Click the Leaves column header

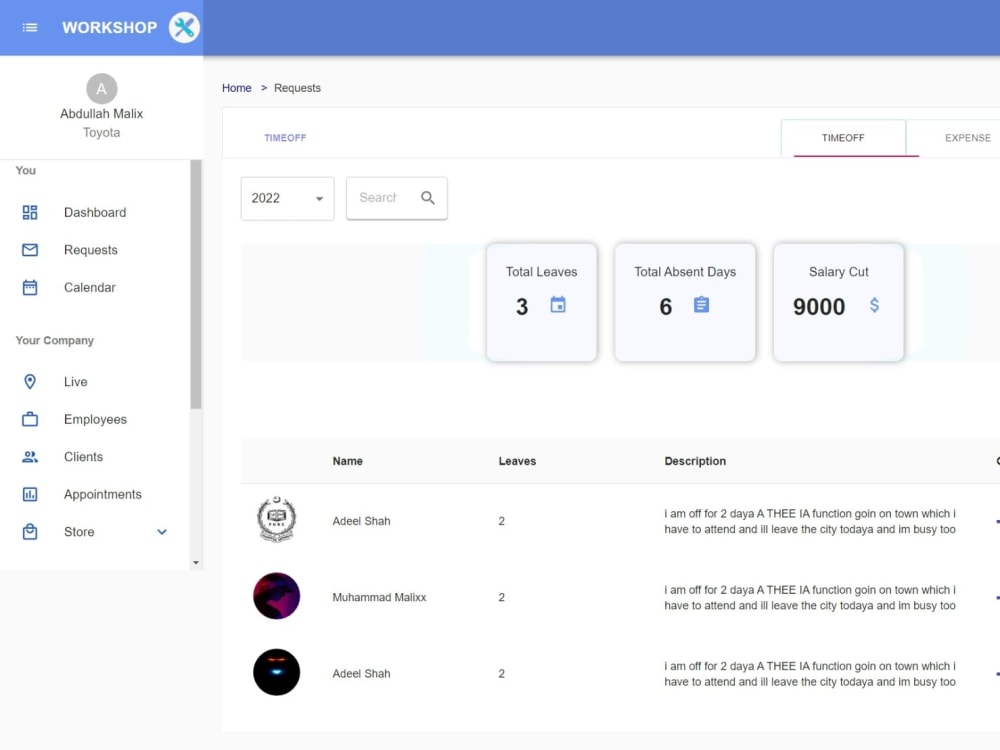(x=517, y=461)
